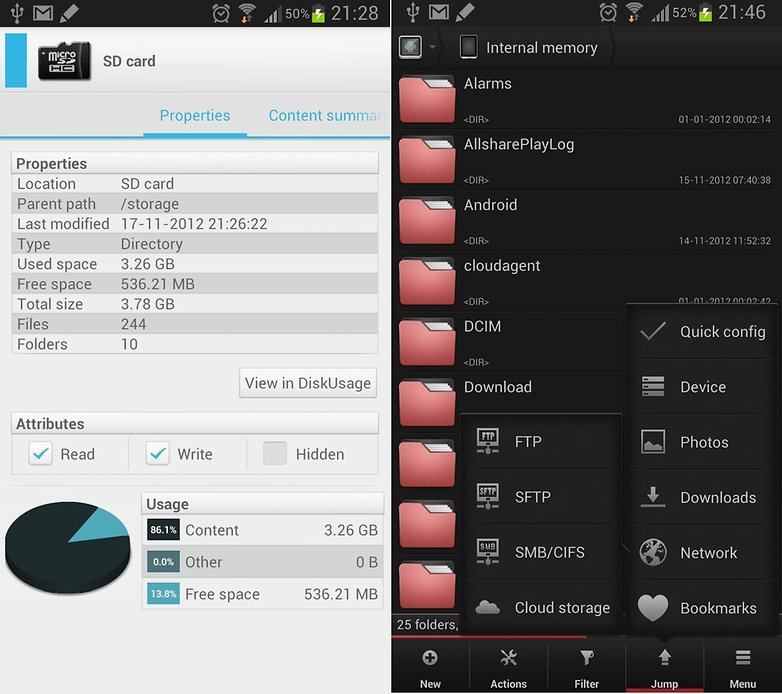The image size is (782, 694).
Task: Tap the Gmail notification icon at 21:28
Action: click(x=43, y=13)
